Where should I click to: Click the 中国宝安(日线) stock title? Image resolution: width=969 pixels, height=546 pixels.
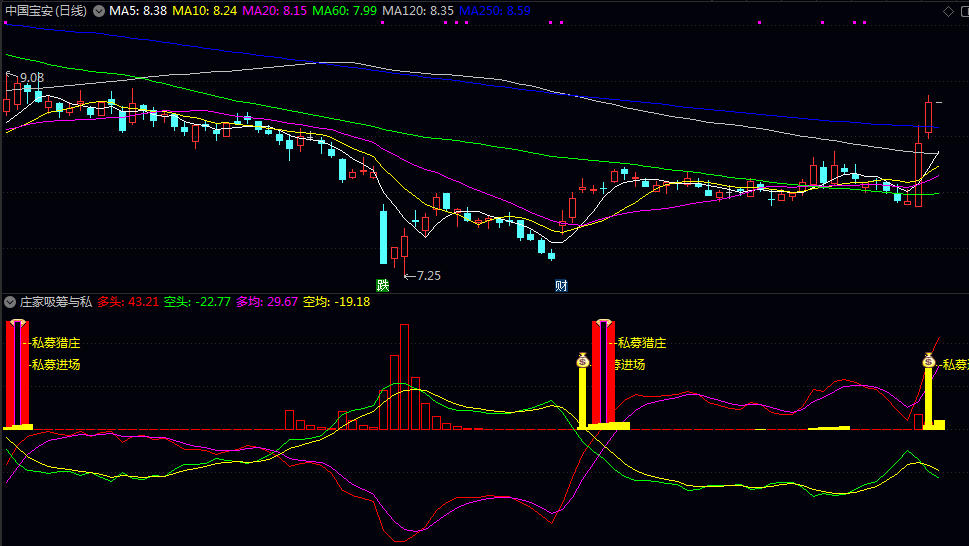(45, 11)
